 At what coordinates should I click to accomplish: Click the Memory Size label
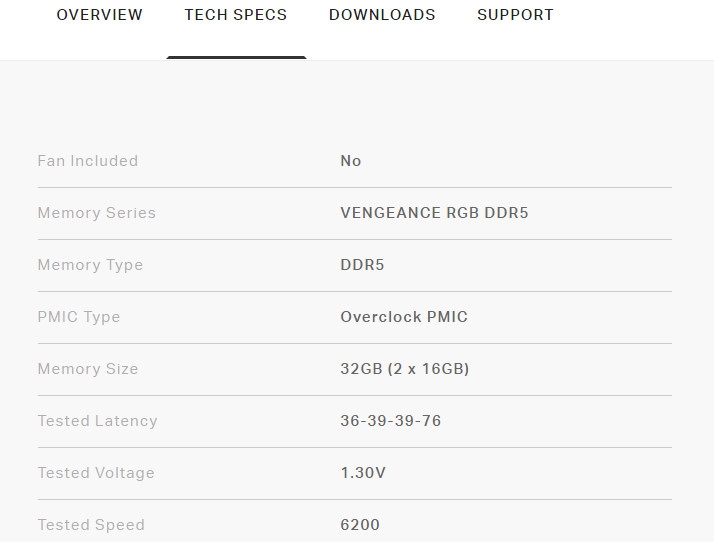pyautogui.click(x=87, y=369)
